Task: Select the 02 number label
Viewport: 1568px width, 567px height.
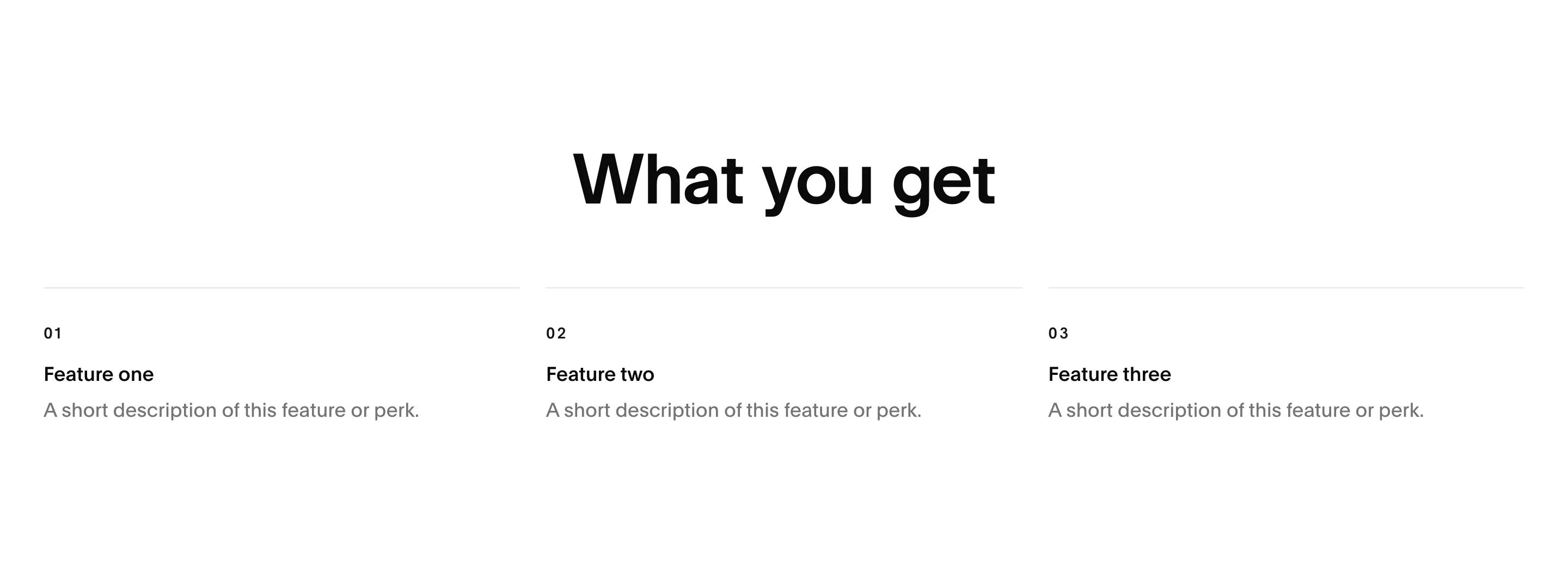Action: [556, 334]
